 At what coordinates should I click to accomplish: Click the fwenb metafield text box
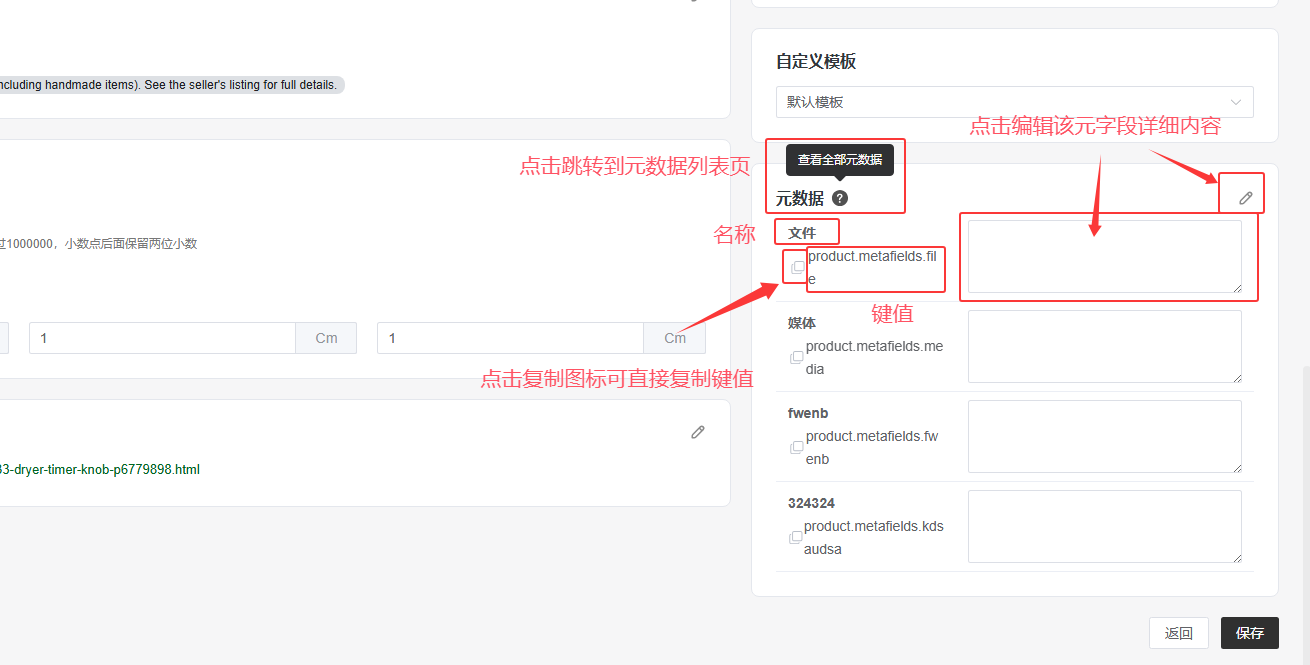point(1104,436)
